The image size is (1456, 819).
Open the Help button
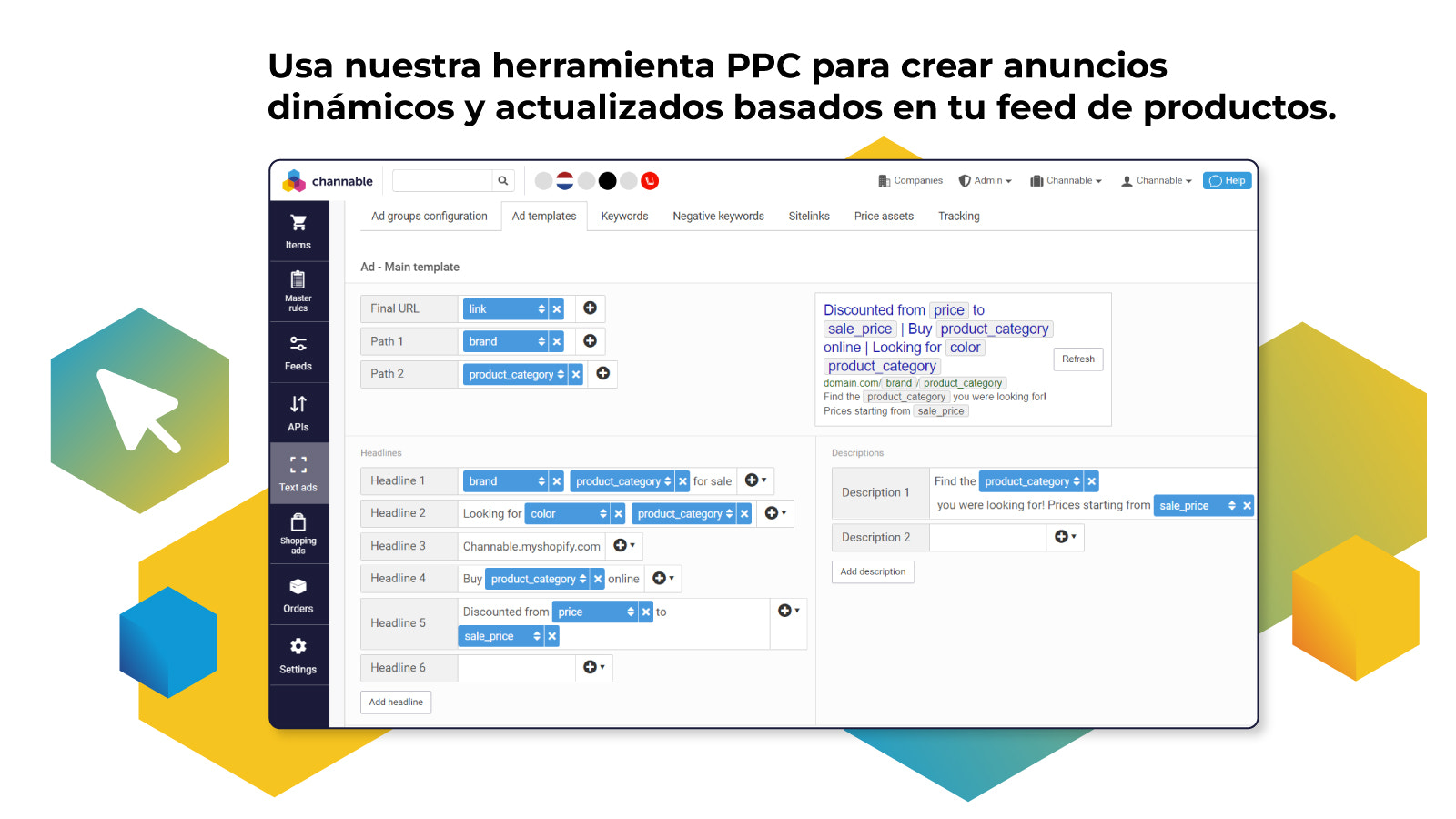pyautogui.click(x=1227, y=181)
